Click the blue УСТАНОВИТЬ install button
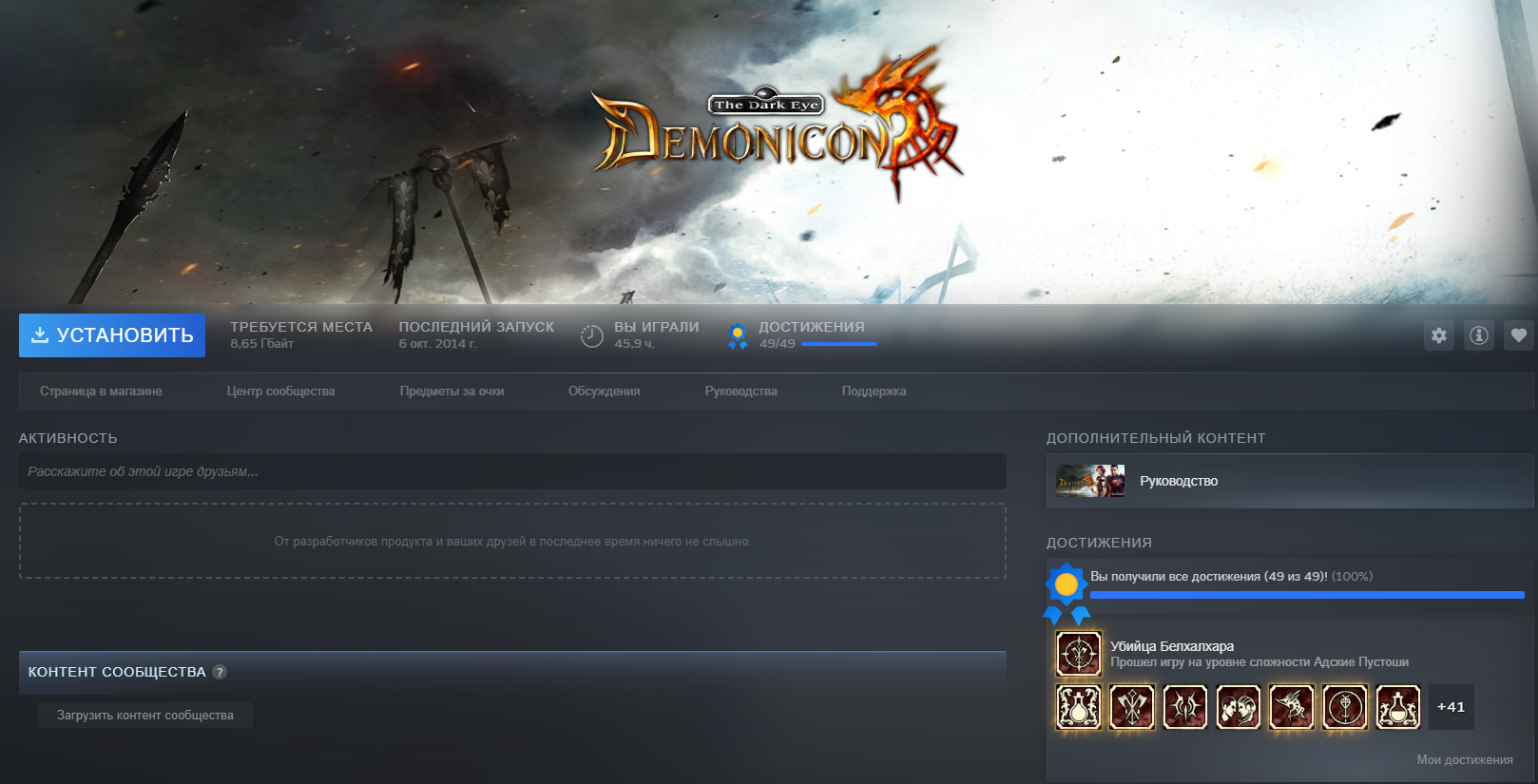Viewport: 1538px width, 784px height. tap(112, 335)
